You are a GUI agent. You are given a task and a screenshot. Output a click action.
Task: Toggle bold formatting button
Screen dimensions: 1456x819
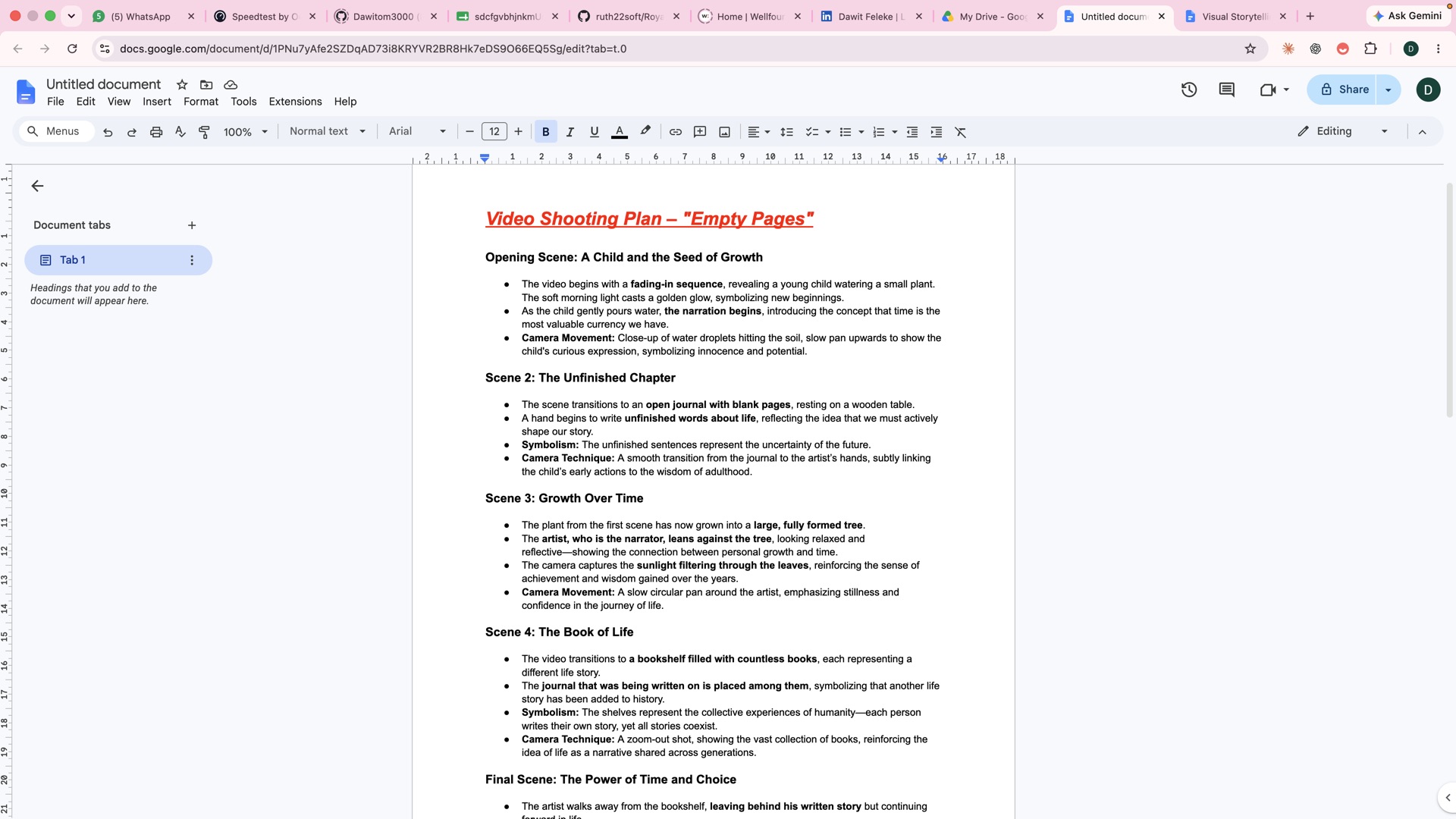click(545, 132)
